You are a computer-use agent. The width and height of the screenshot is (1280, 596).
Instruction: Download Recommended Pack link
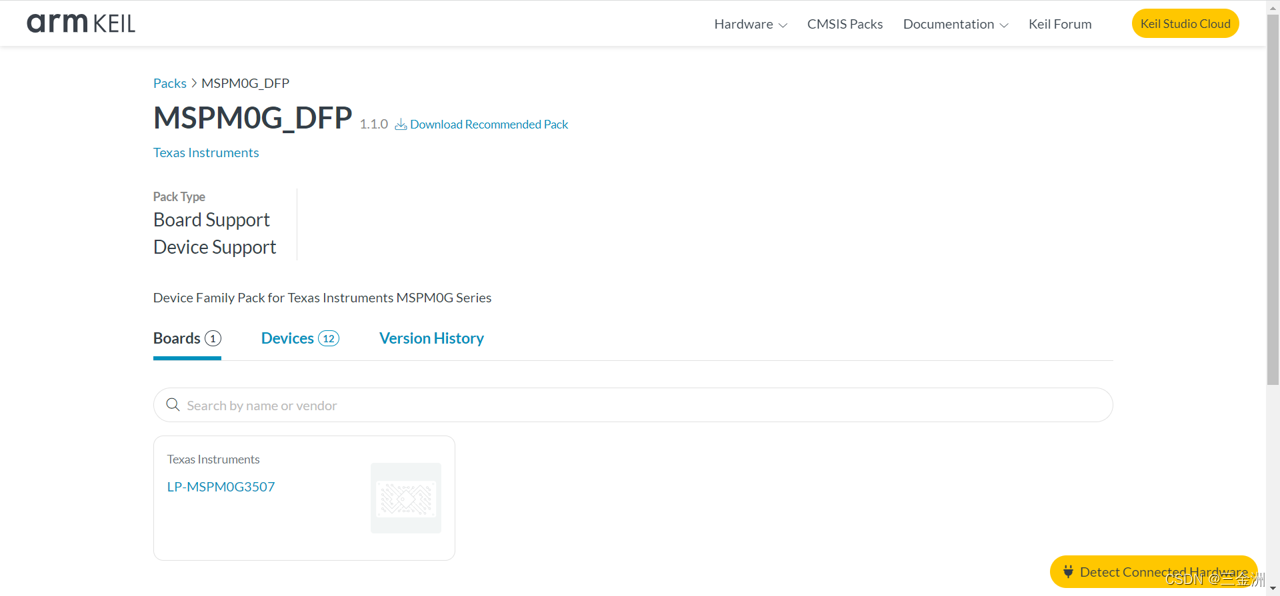tap(489, 125)
